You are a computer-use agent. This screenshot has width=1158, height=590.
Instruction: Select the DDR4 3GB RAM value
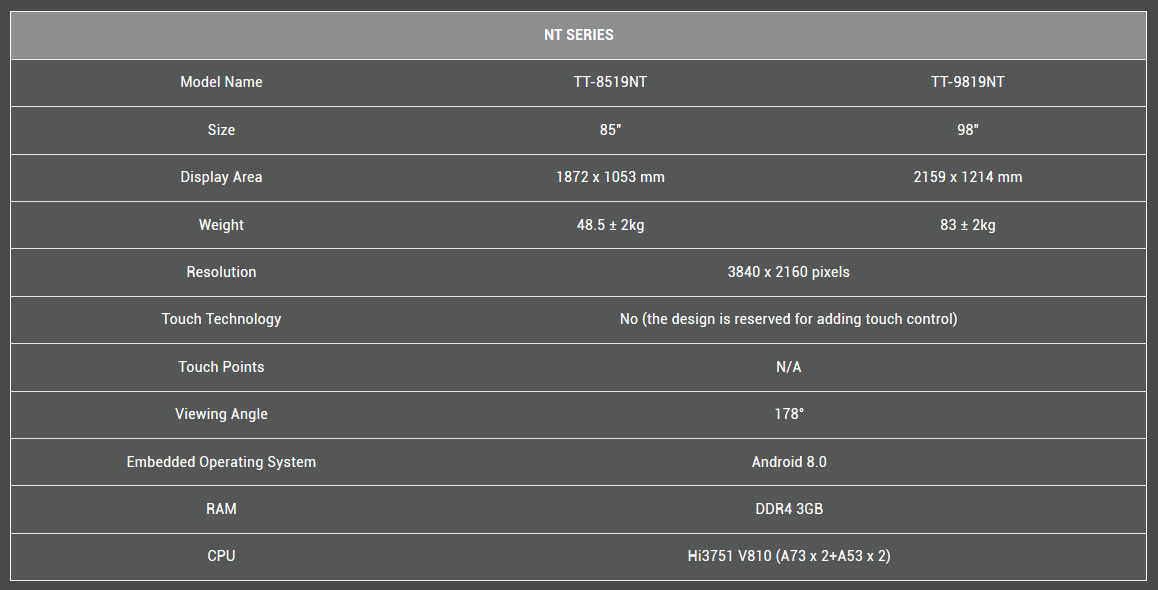tap(788, 509)
